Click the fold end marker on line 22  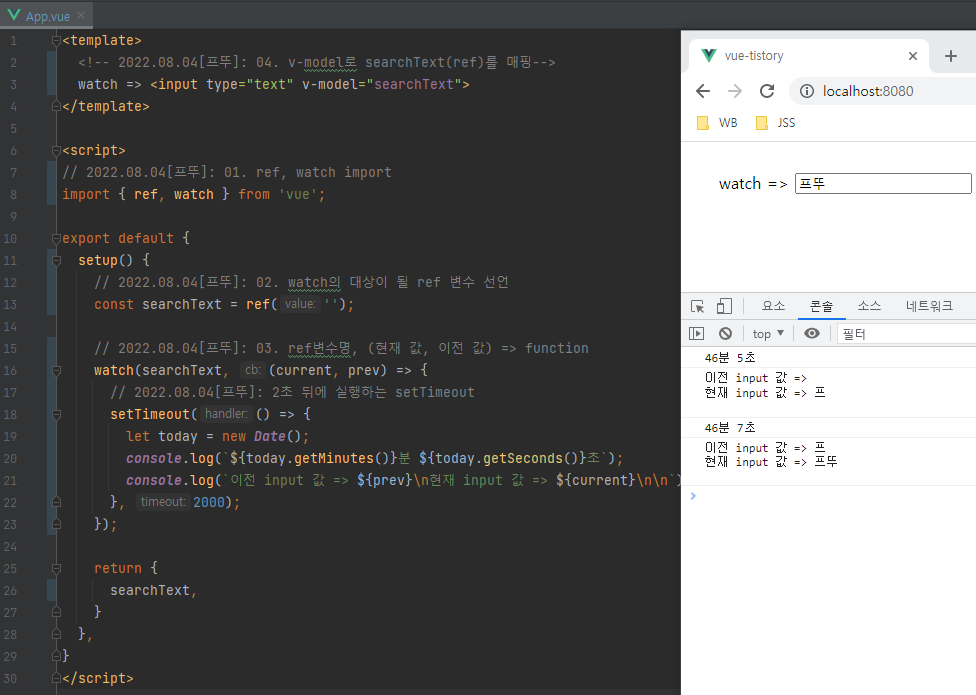(x=57, y=502)
